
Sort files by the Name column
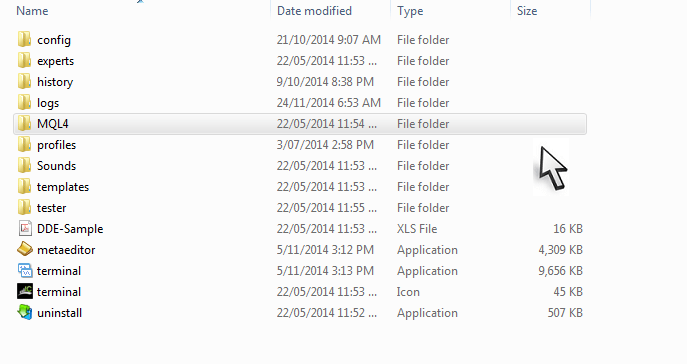coord(32,11)
